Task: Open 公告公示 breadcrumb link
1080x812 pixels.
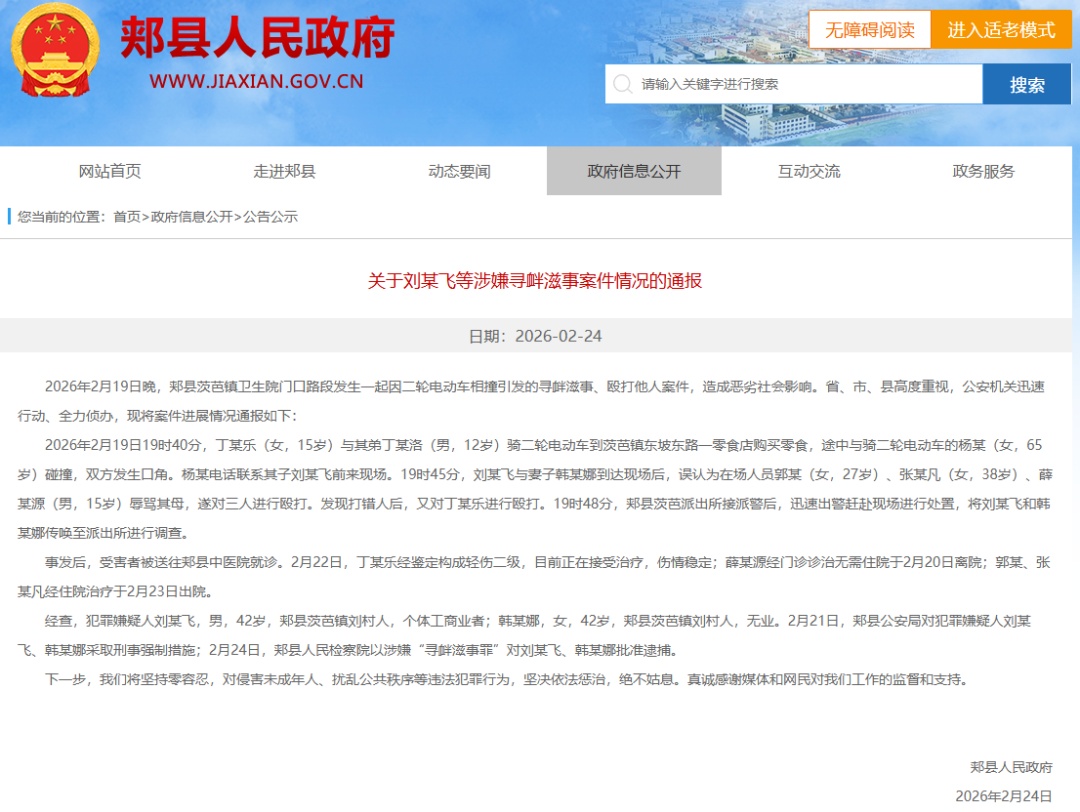Action: click(x=270, y=217)
